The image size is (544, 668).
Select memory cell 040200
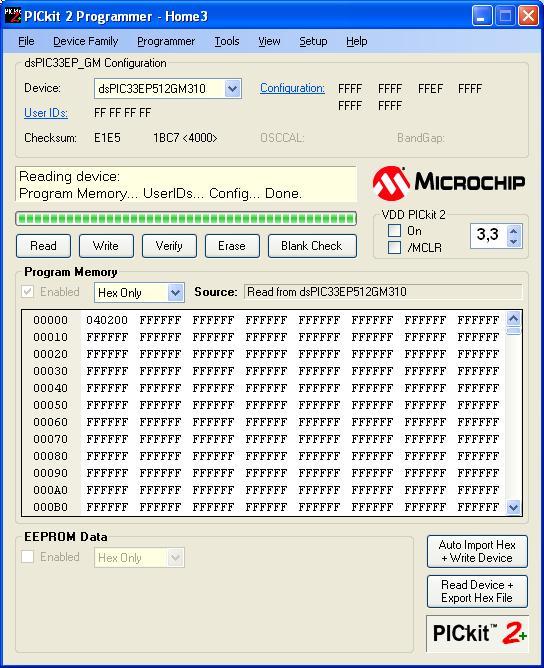tap(107, 320)
